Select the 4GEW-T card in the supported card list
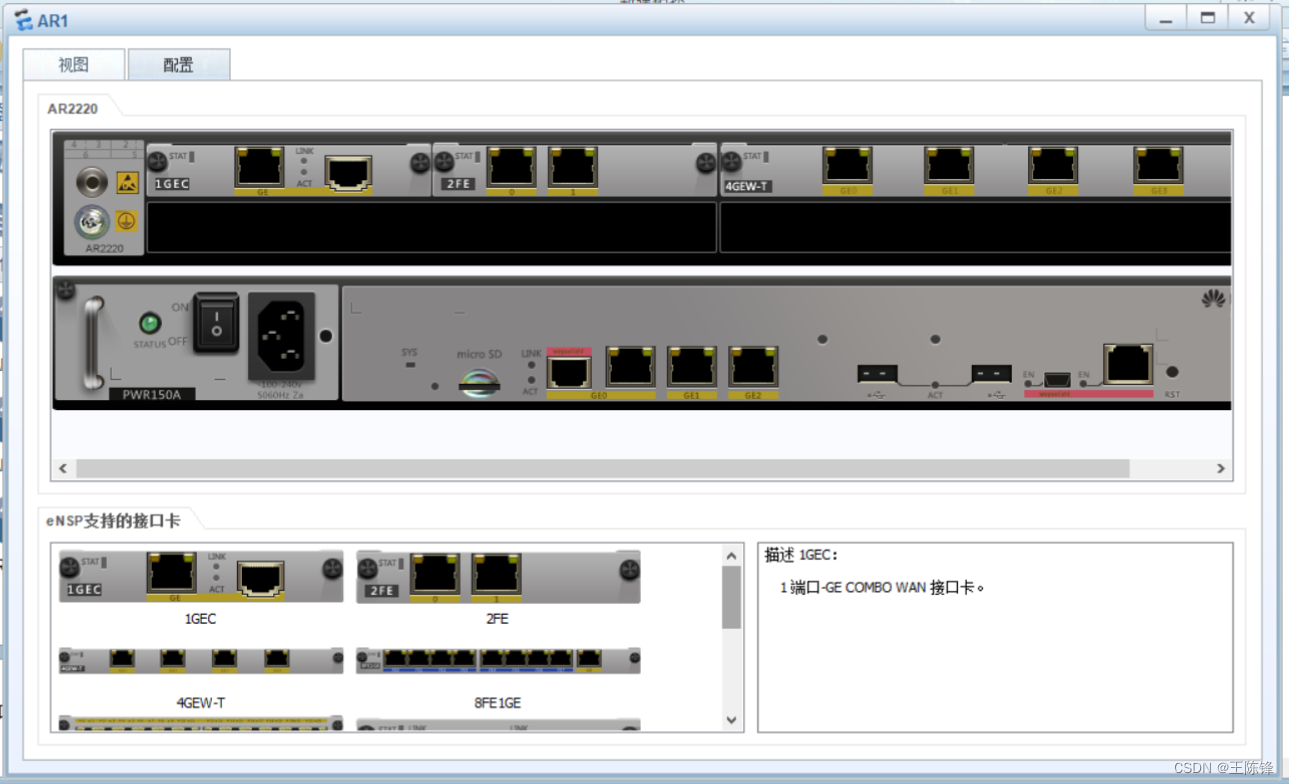The width and height of the screenshot is (1289, 784). pyautogui.click(x=201, y=660)
